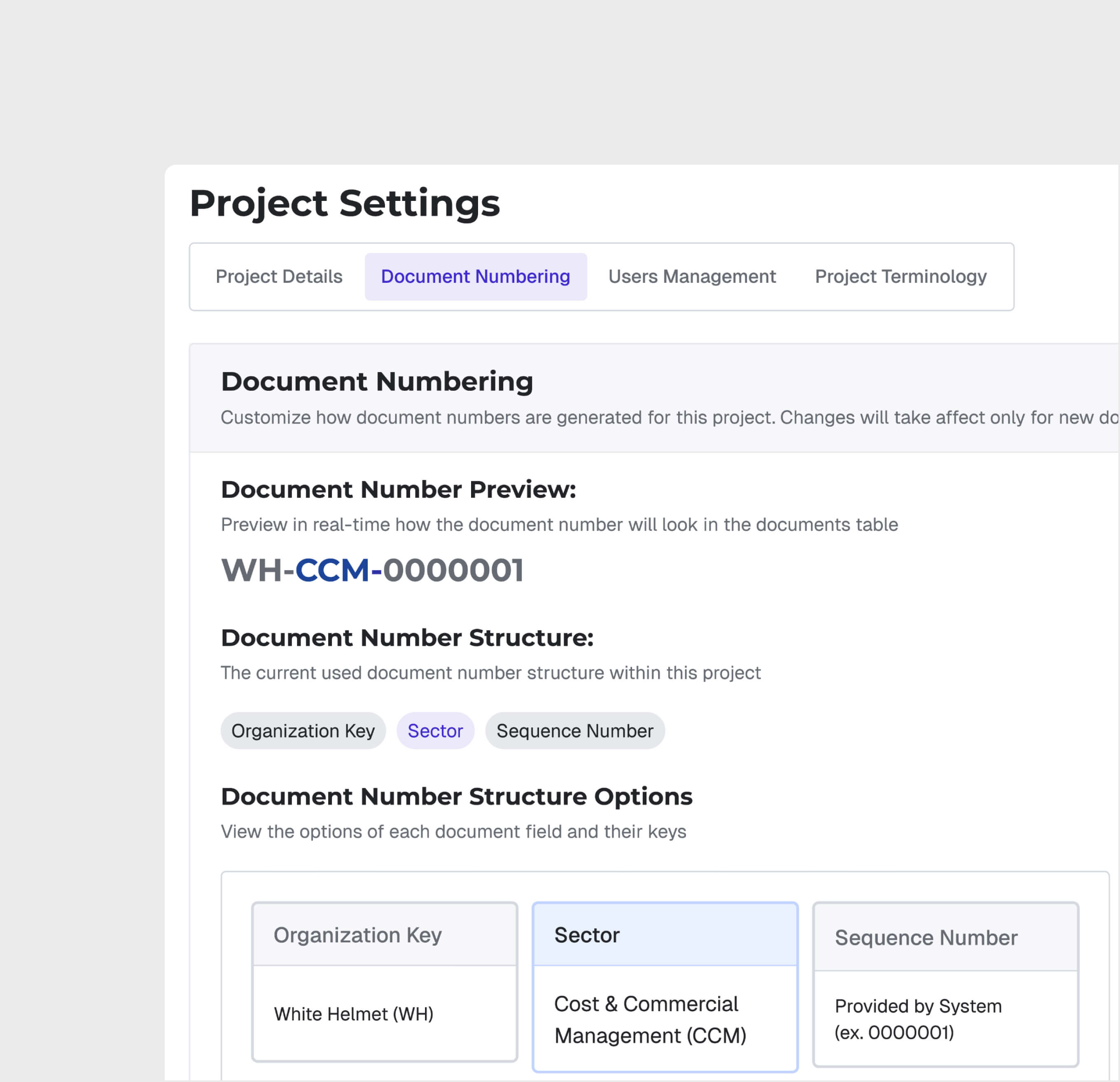This screenshot has width=1120, height=1082.
Task: Click Document Number Structure Options heading
Action: [x=457, y=797]
